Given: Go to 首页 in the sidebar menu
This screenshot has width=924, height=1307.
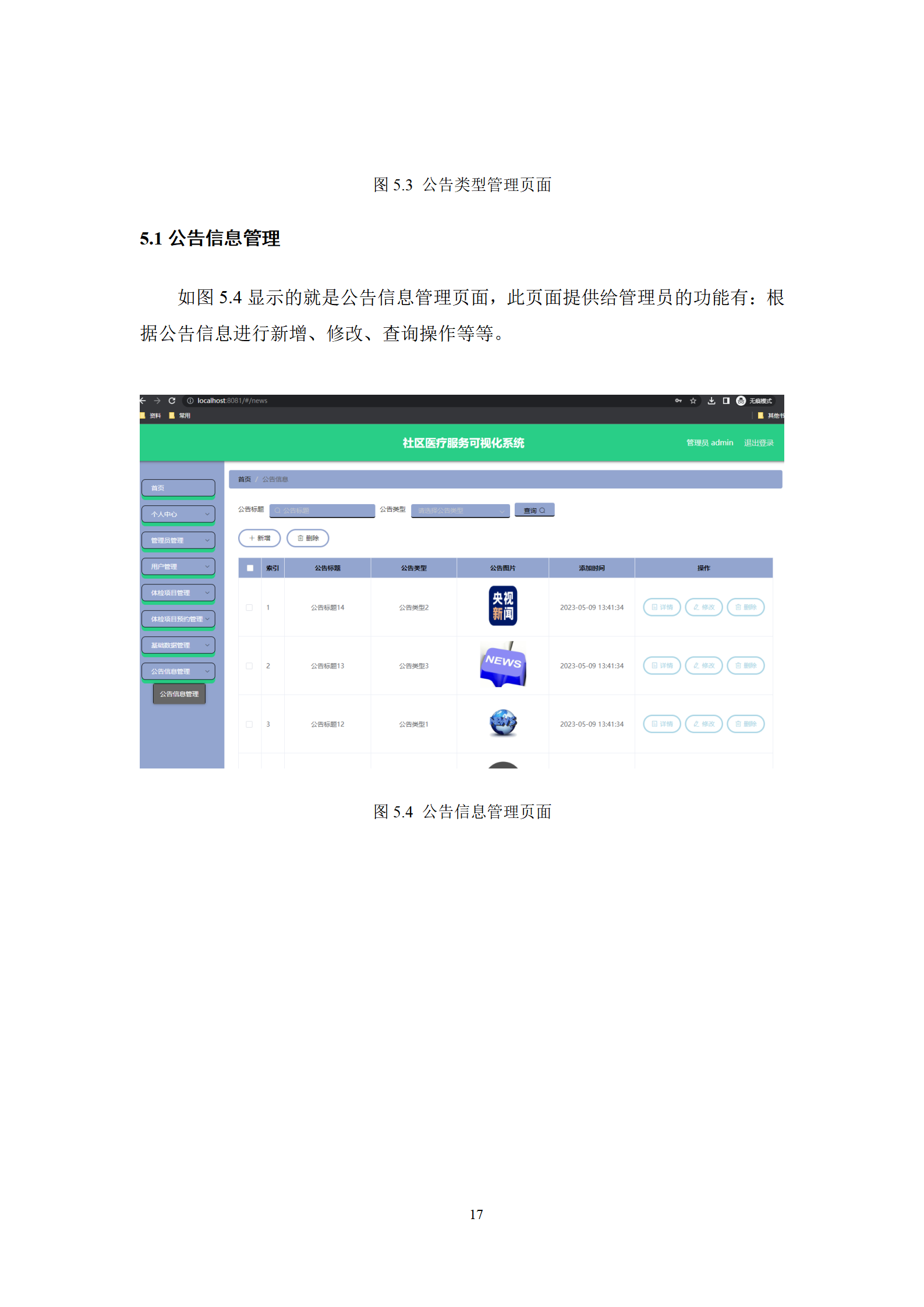Looking at the screenshot, I should pos(178,488).
